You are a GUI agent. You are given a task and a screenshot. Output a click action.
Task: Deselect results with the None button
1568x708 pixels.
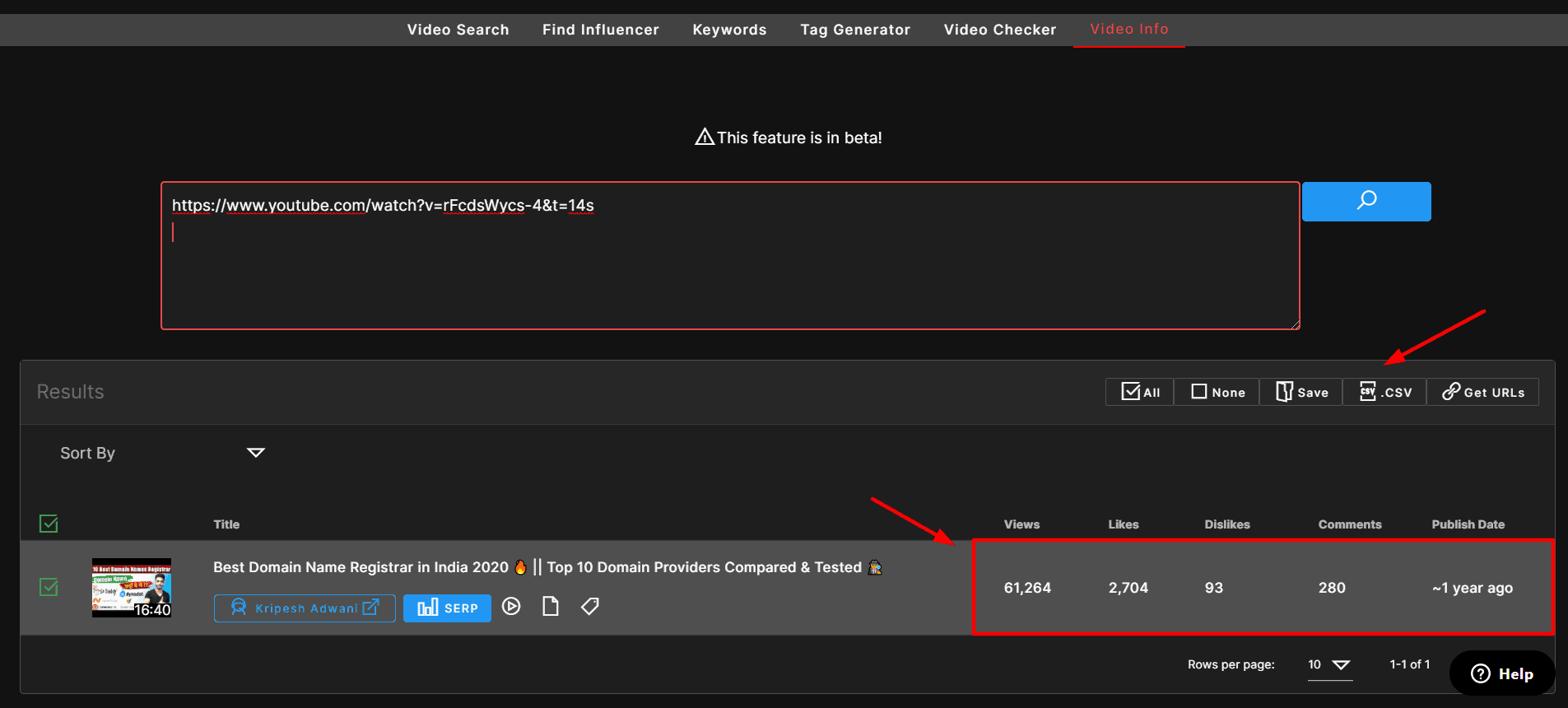(1217, 392)
